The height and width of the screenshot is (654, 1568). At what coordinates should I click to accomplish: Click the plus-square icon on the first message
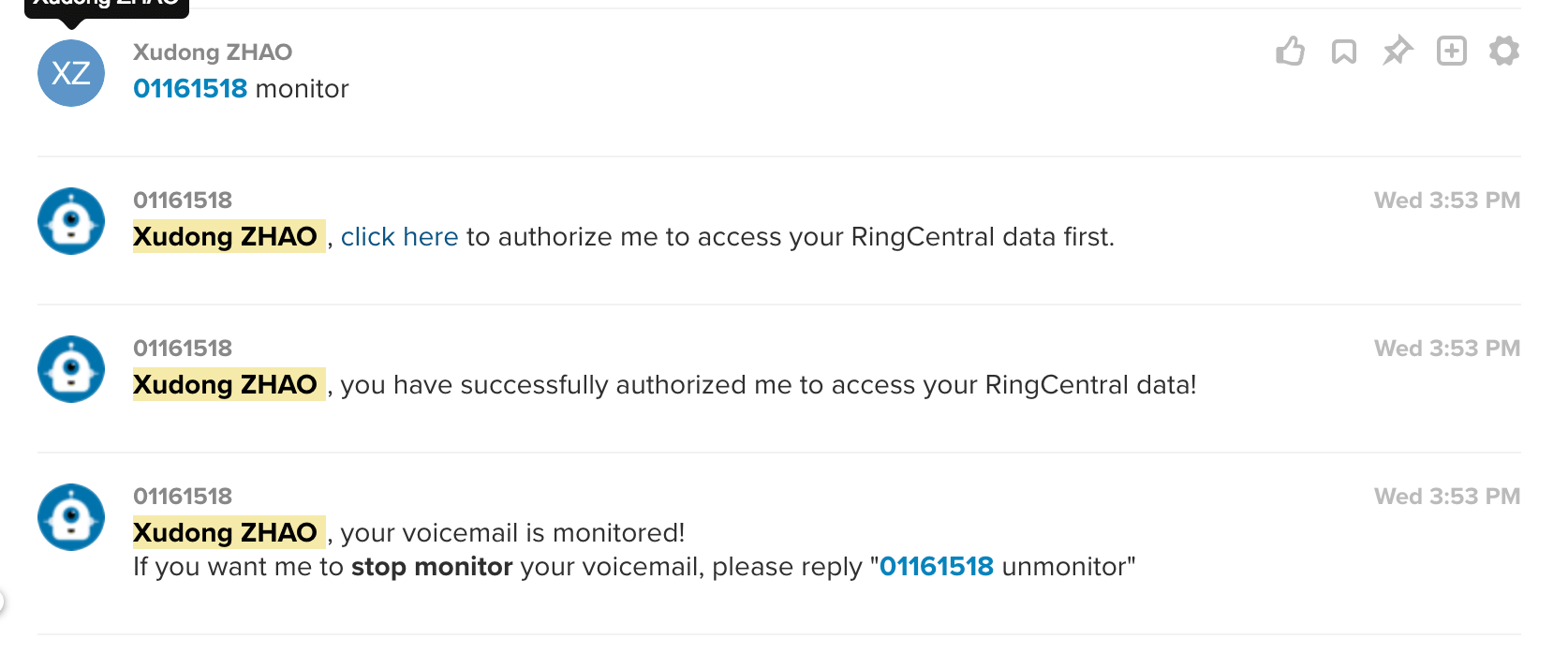(1452, 51)
